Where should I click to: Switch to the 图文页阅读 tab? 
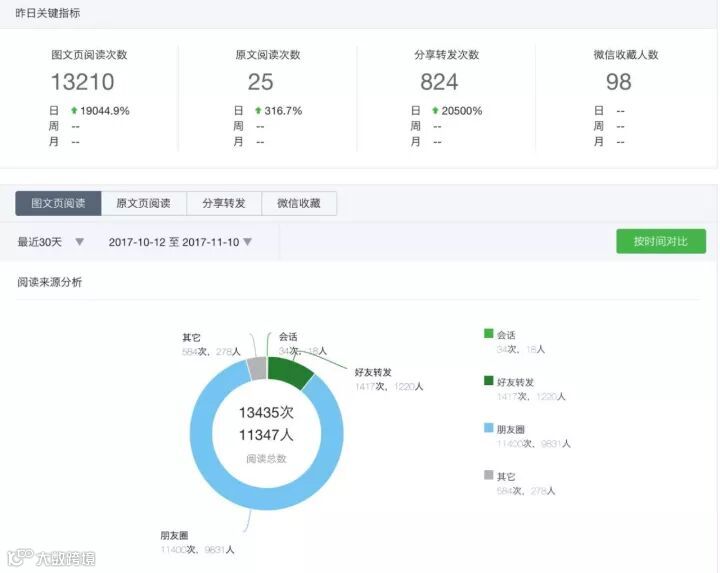[x=58, y=203]
